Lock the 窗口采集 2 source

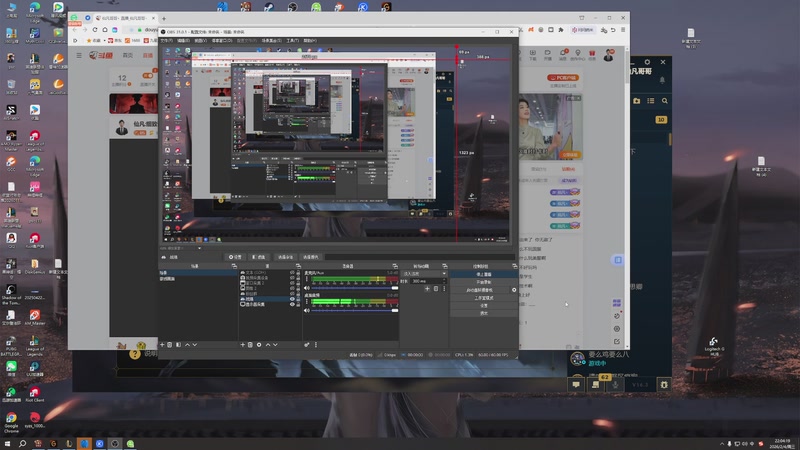[298, 283]
